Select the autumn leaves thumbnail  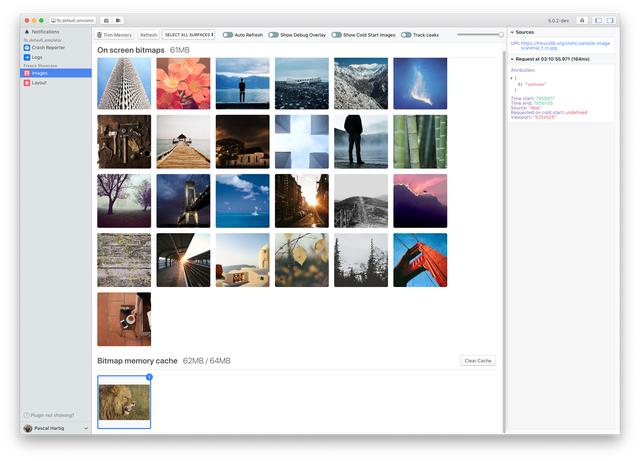(302, 260)
